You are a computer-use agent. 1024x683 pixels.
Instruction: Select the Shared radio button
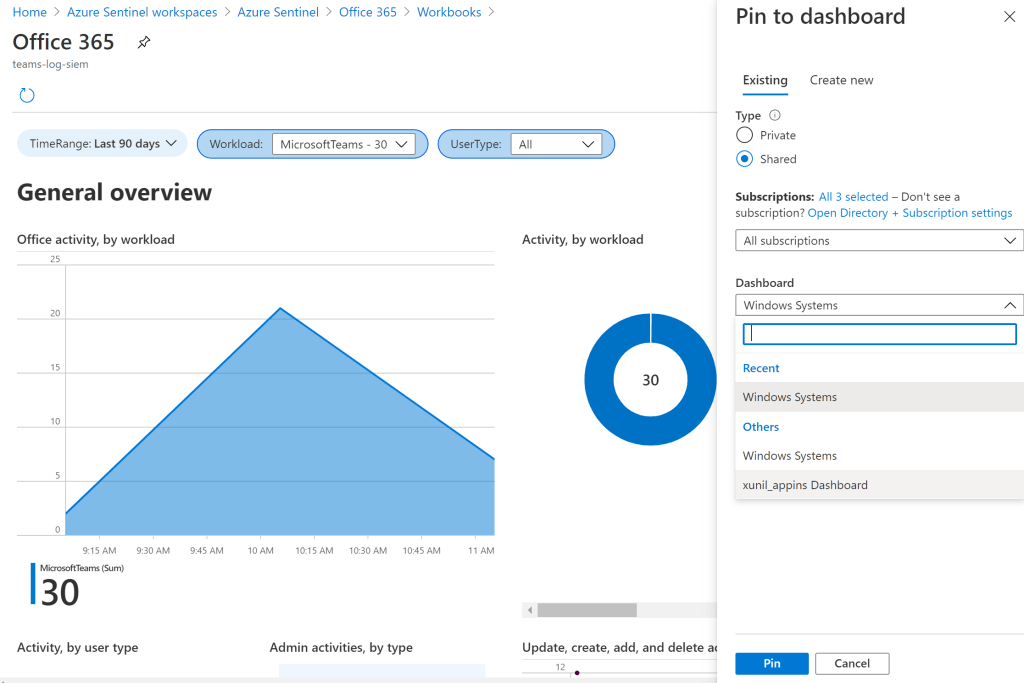pyautogui.click(x=744, y=159)
